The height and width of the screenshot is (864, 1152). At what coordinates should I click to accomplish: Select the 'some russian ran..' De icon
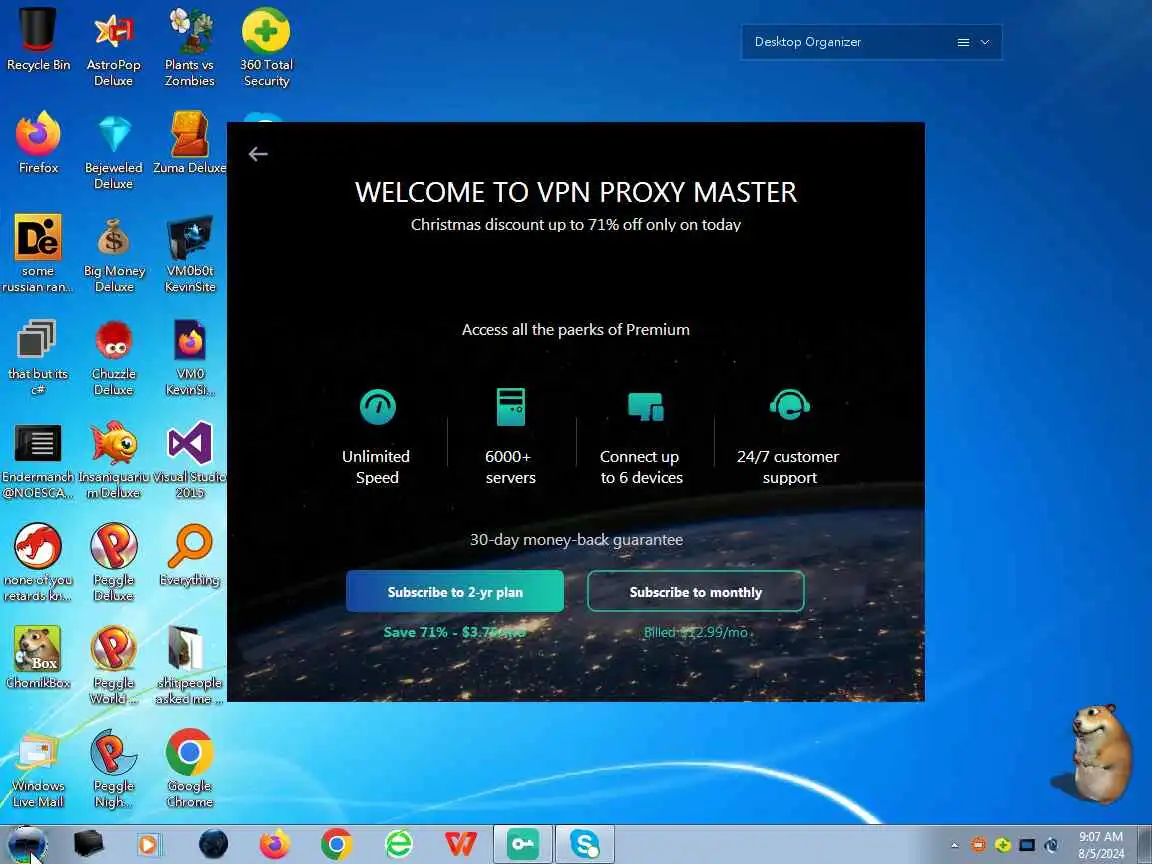(38, 253)
